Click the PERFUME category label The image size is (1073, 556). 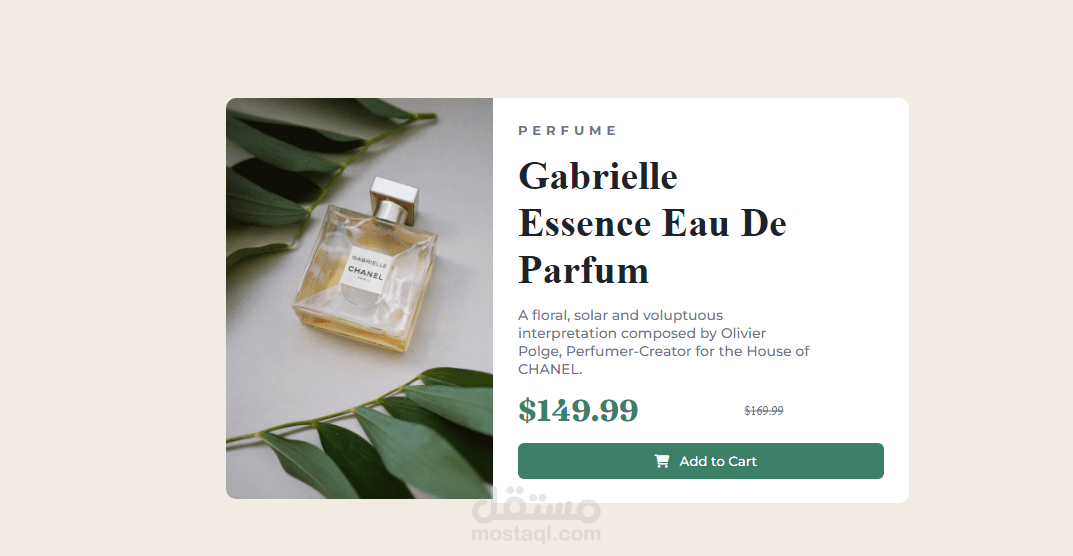tap(567, 131)
